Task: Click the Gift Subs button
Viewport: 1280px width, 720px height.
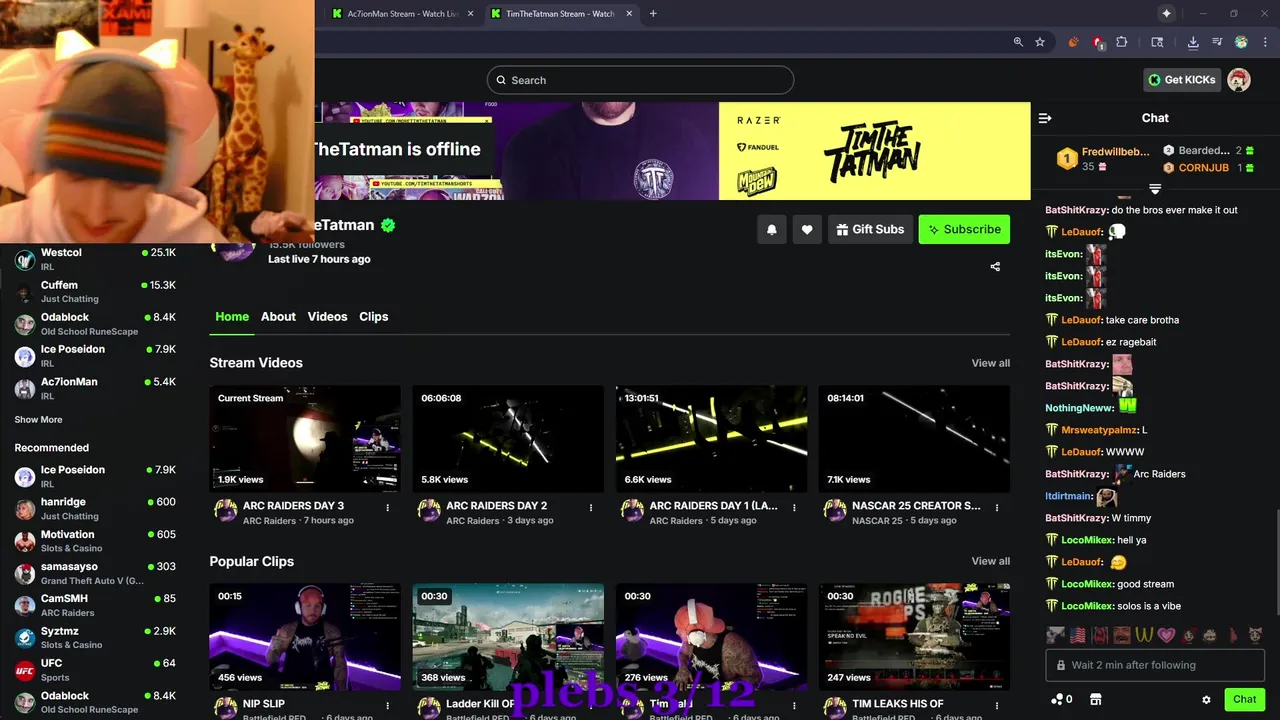Action: (x=869, y=229)
